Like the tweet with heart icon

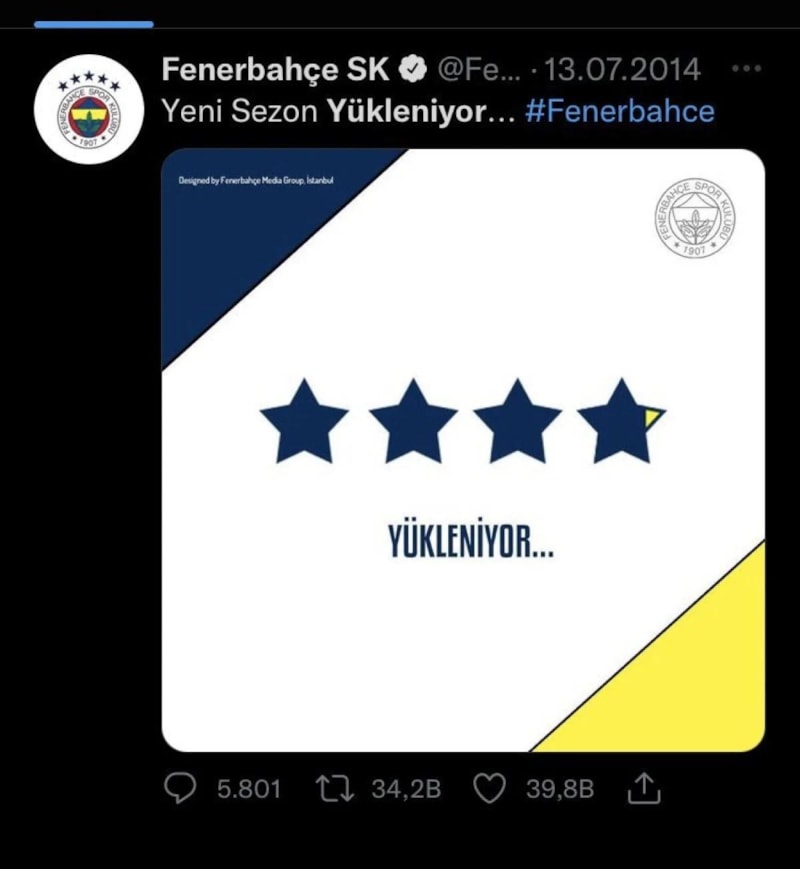pos(490,789)
